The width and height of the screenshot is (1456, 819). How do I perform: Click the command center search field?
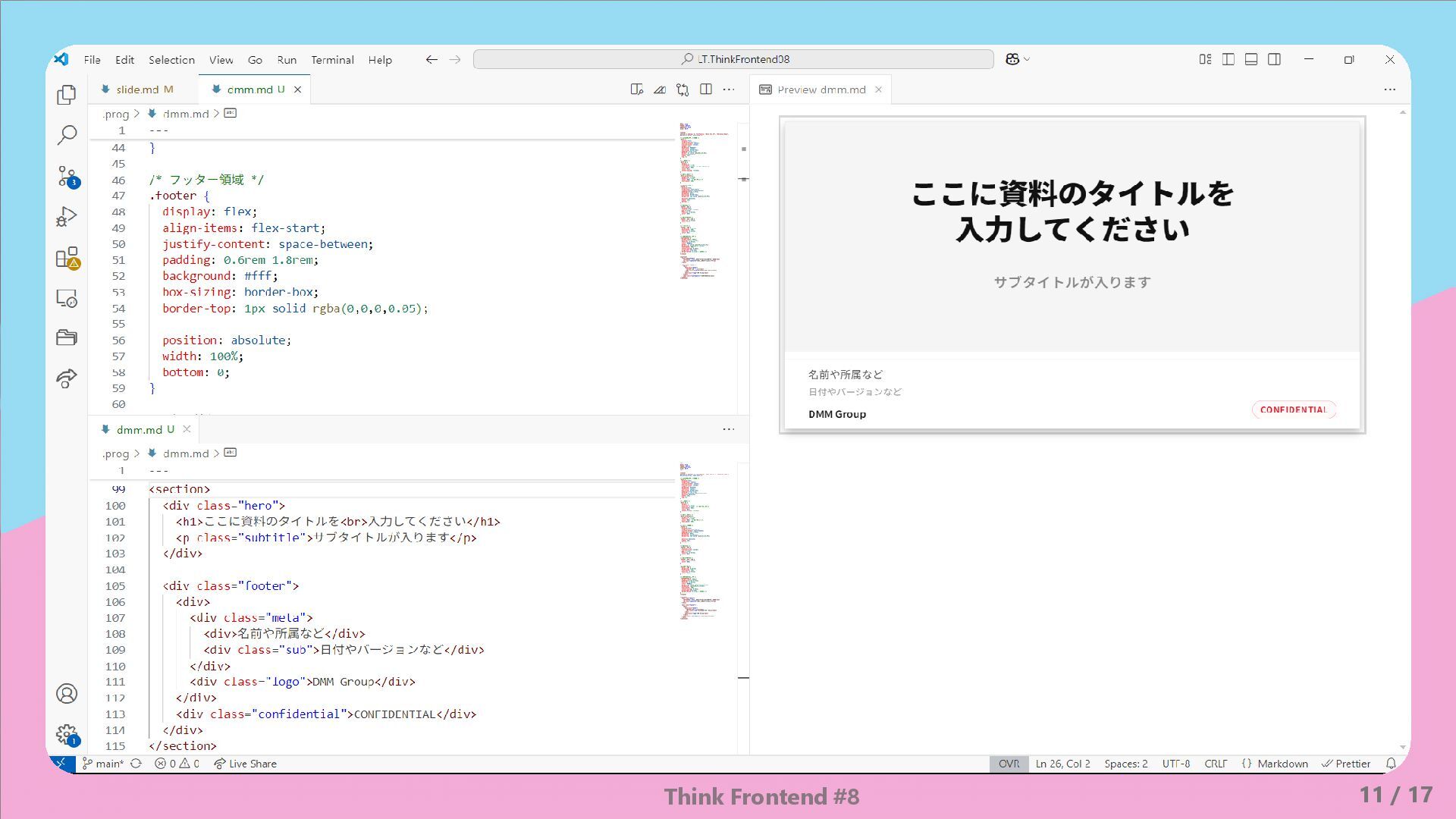point(733,59)
